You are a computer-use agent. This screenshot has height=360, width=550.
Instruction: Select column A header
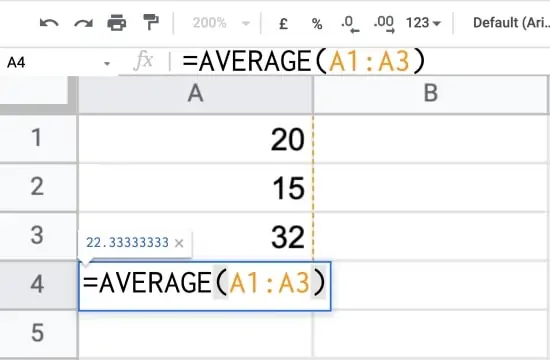[195, 94]
